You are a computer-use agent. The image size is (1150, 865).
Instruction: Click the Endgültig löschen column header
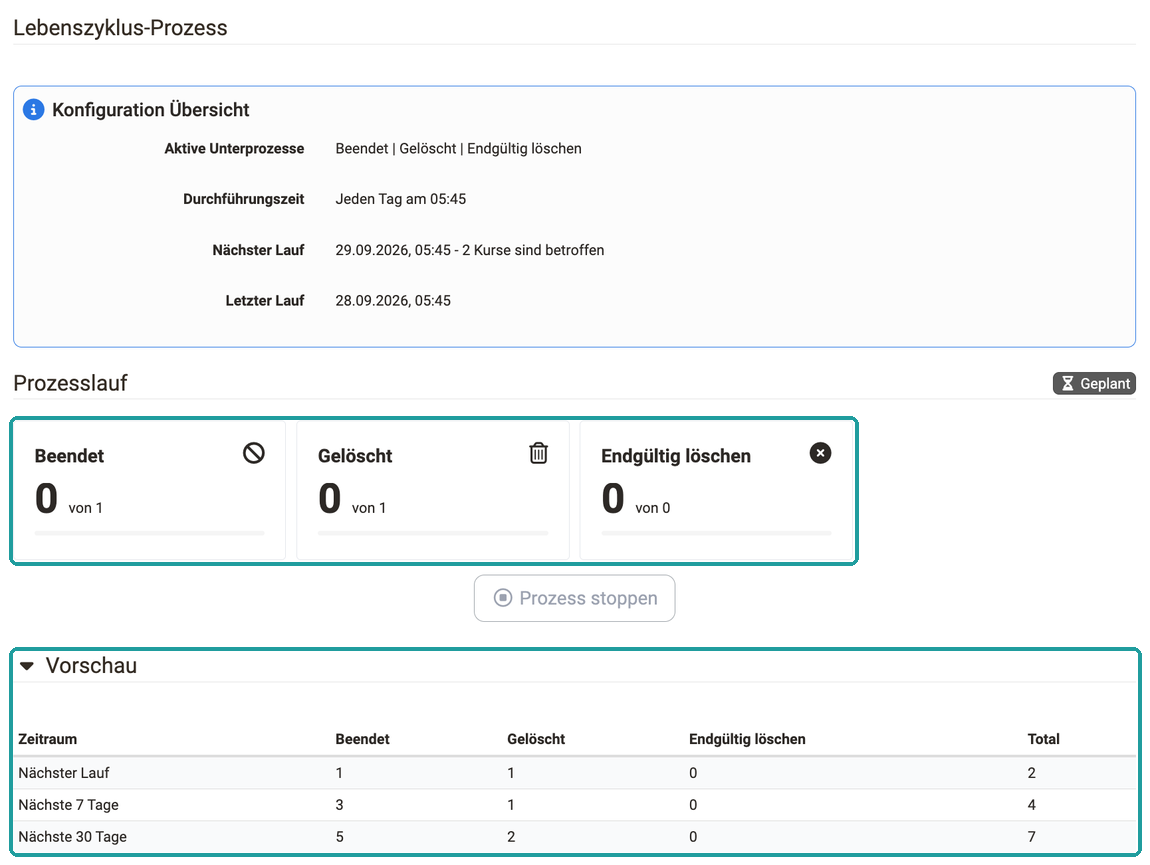[747, 739]
